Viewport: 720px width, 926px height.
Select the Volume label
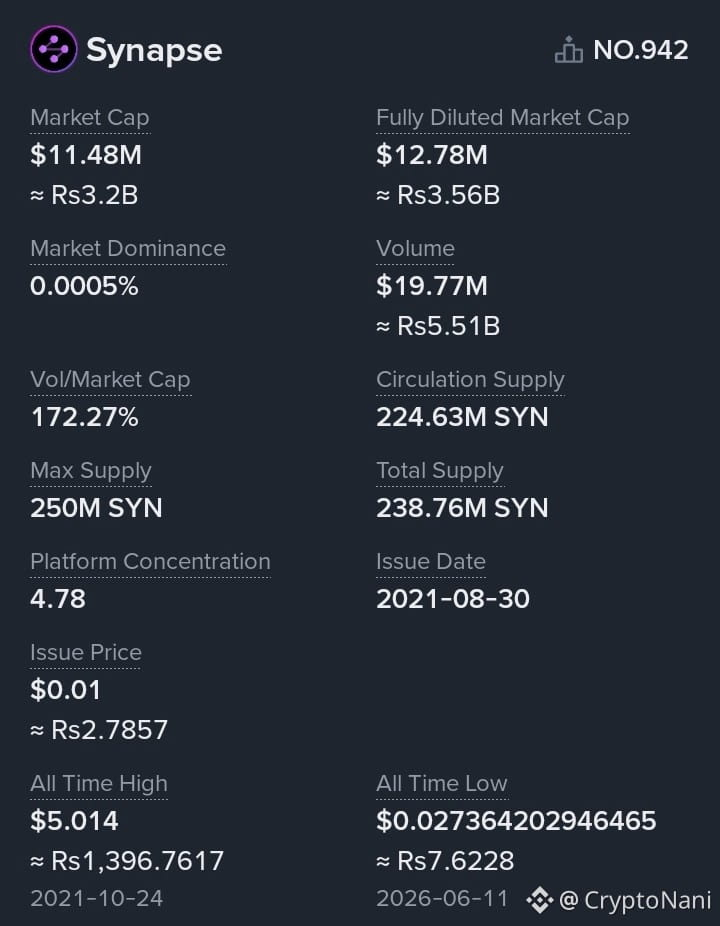(x=415, y=249)
